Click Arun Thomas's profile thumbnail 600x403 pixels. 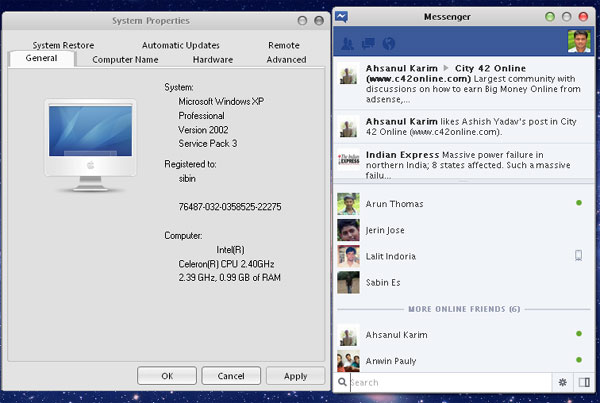[348, 204]
